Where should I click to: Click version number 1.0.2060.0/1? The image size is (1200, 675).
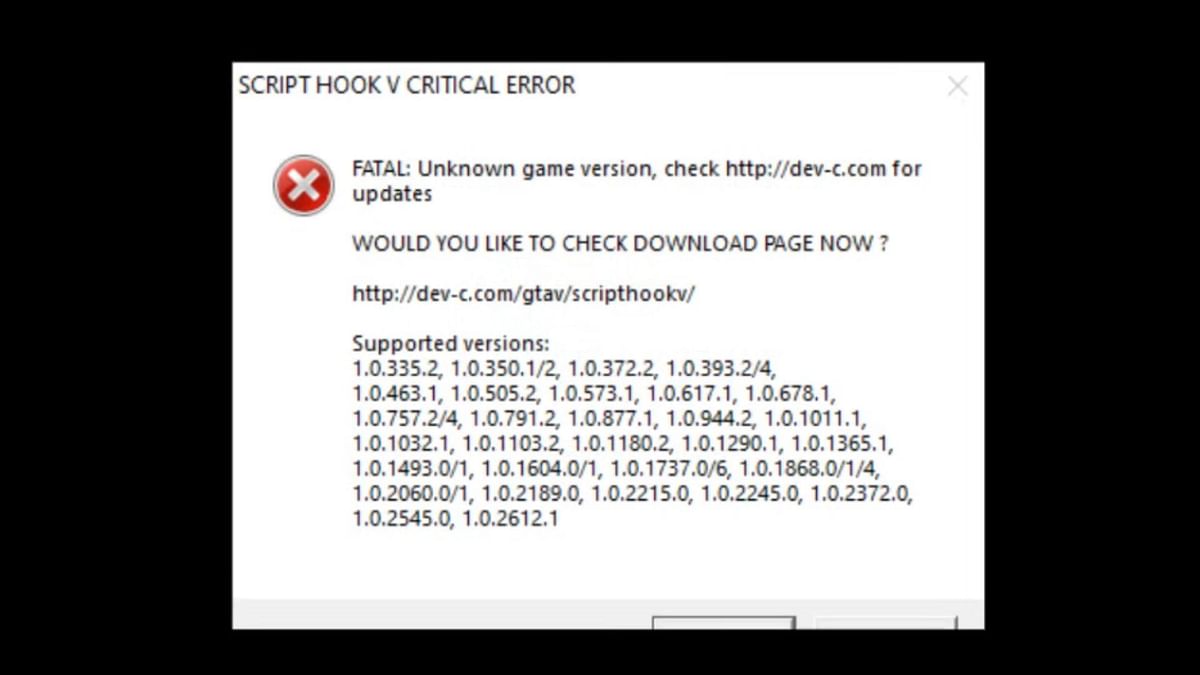(x=412, y=494)
